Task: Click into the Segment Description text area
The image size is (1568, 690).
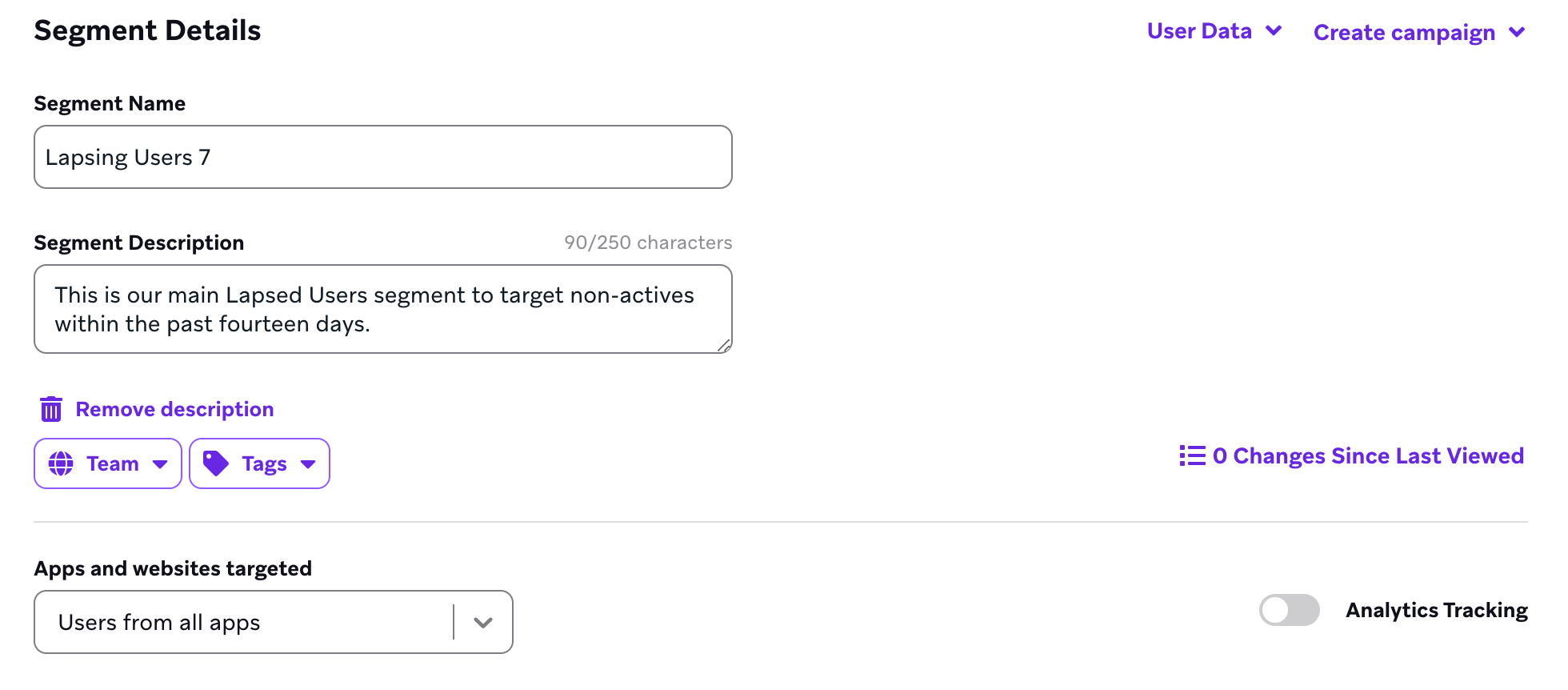Action: (x=382, y=309)
